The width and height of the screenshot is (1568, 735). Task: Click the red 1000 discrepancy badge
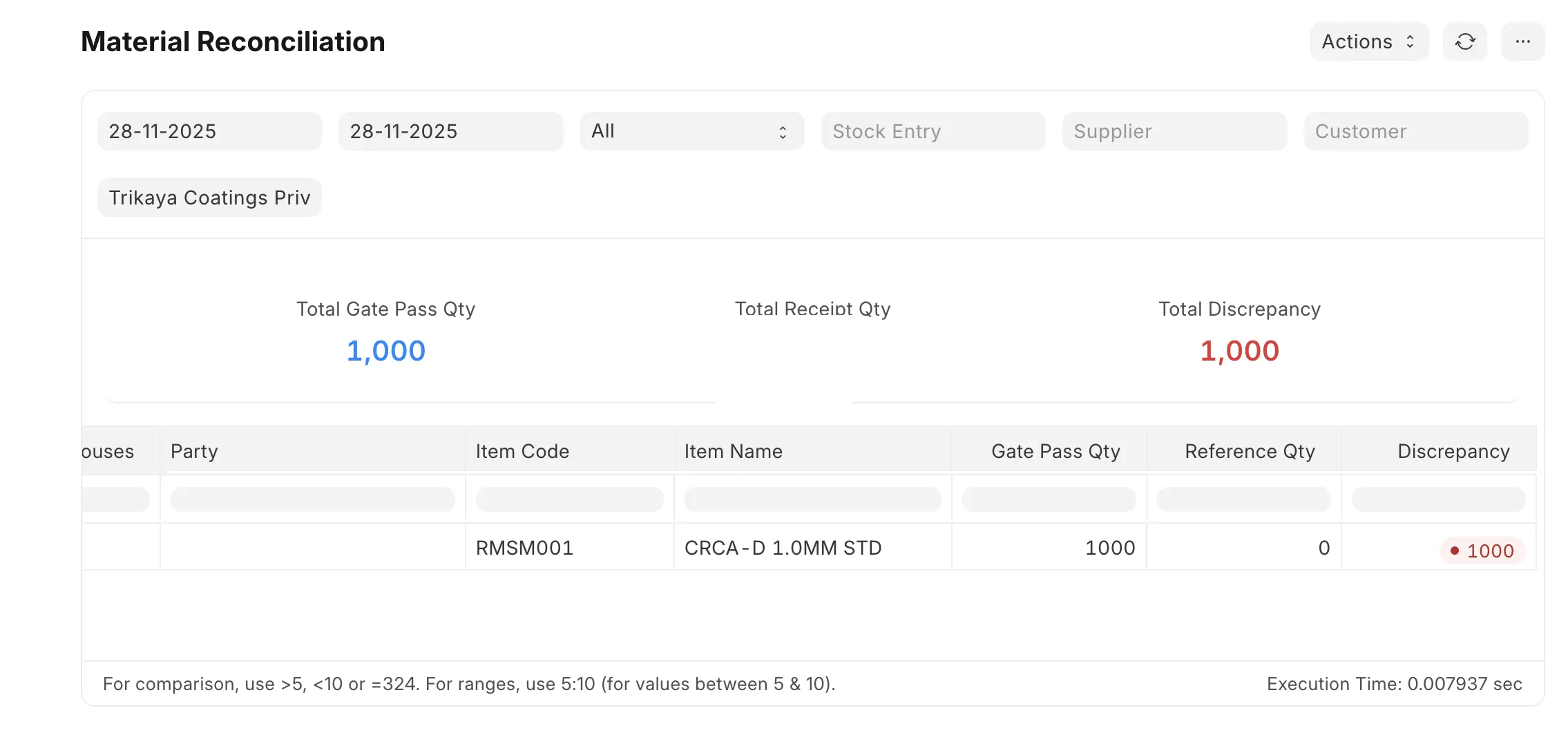[1482, 551]
